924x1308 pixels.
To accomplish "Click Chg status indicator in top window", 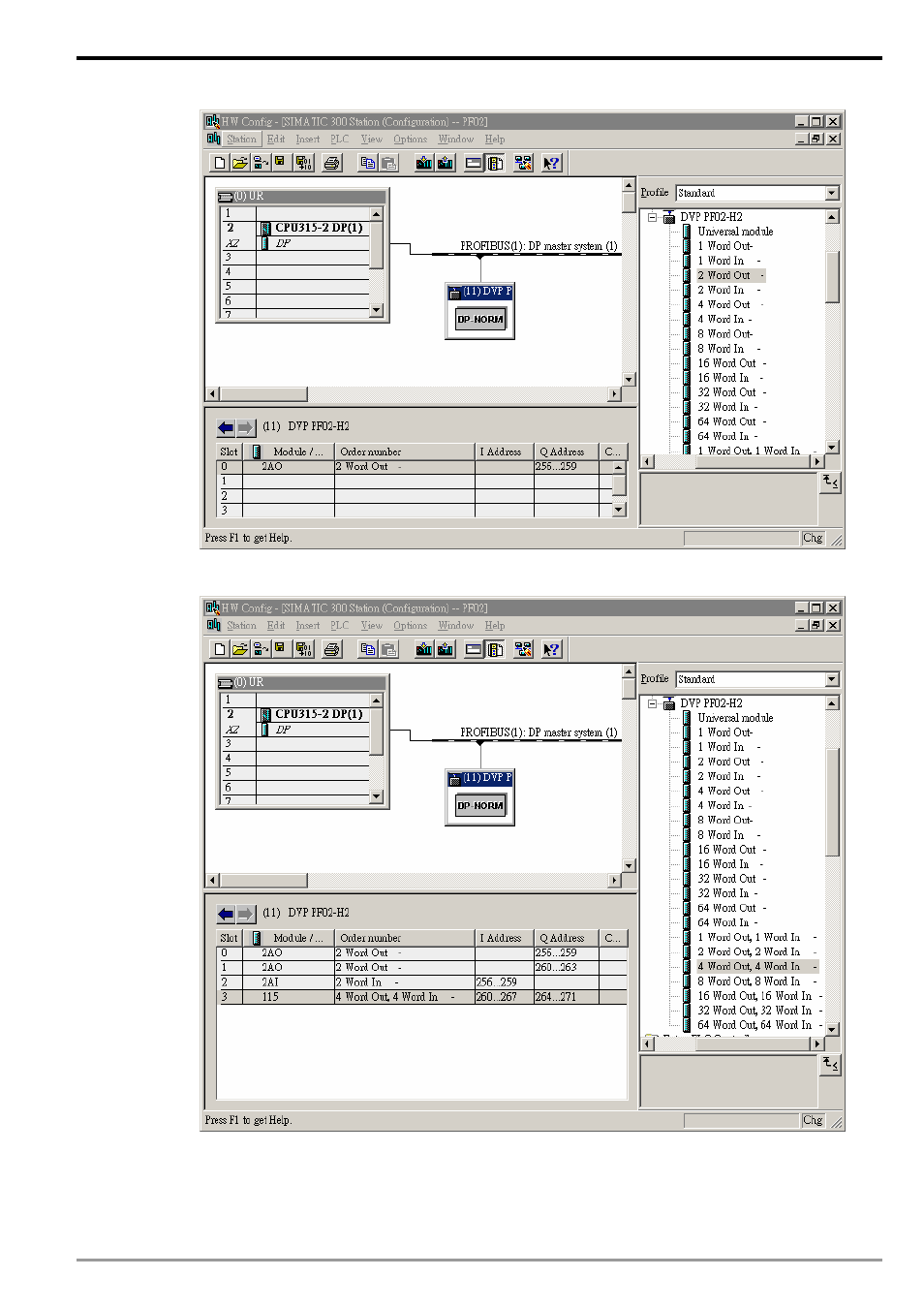I will pos(813,539).
